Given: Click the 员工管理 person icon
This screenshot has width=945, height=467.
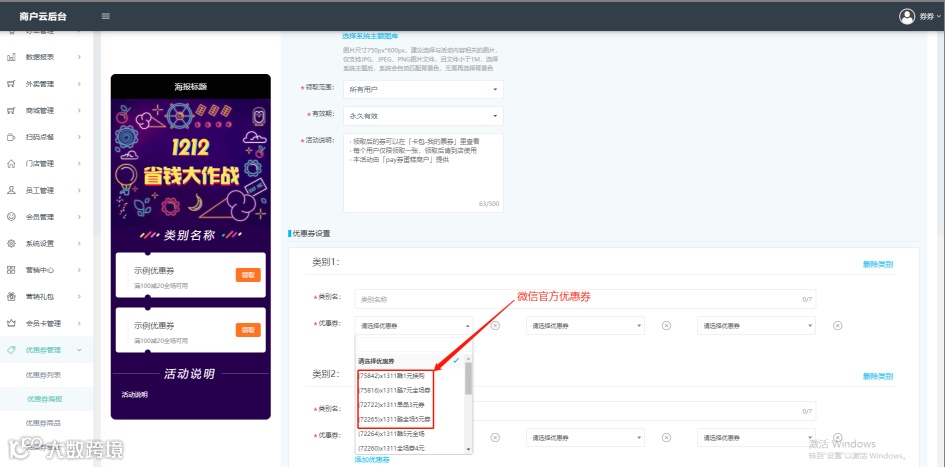Looking at the screenshot, I should (x=11, y=190).
